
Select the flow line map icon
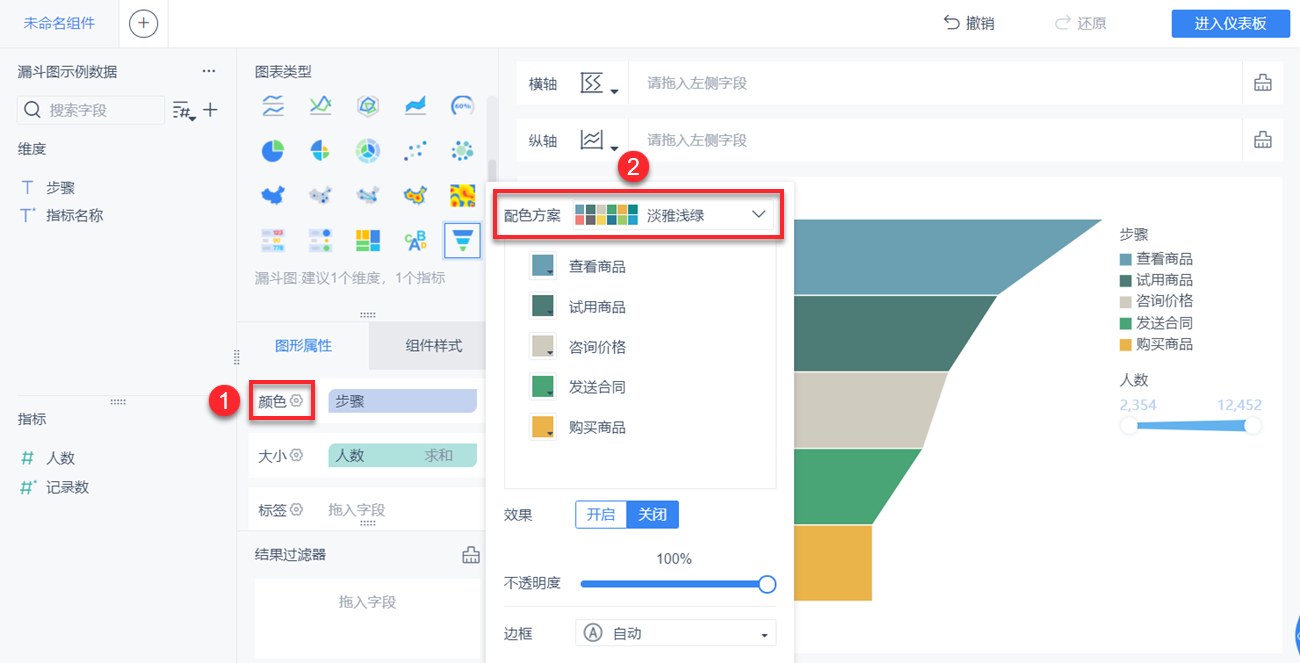coord(368,195)
